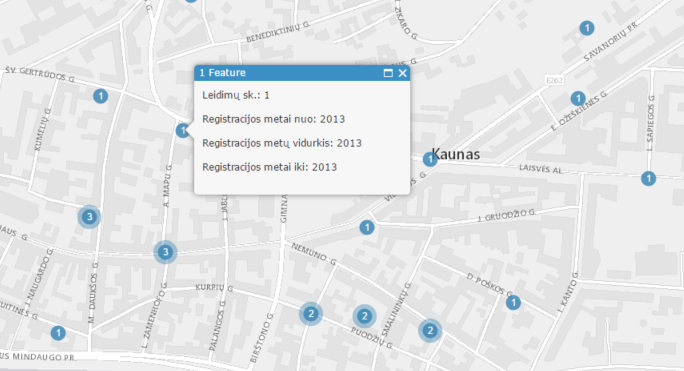Click the Leidimų sk.: 1 text
The height and width of the screenshot is (371, 684).
click(236, 95)
